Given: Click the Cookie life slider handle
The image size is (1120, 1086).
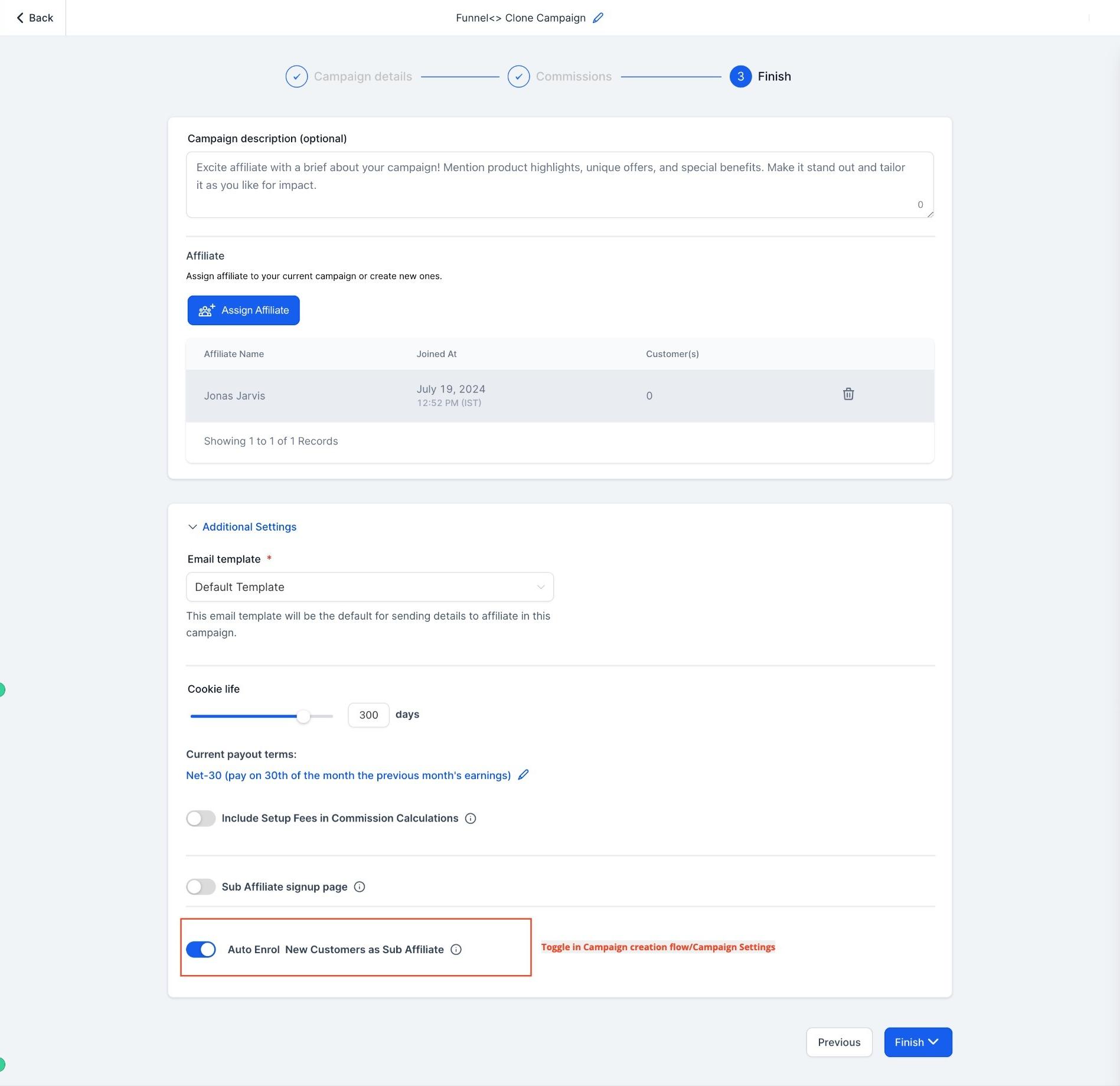Looking at the screenshot, I should 303,716.
